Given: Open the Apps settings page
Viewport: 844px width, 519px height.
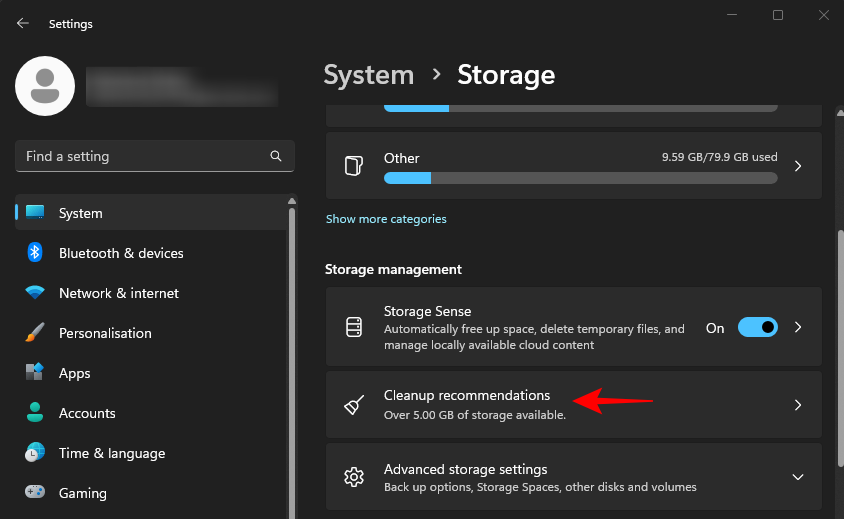Looking at the screenshot, I should click(x=74, y=373).
